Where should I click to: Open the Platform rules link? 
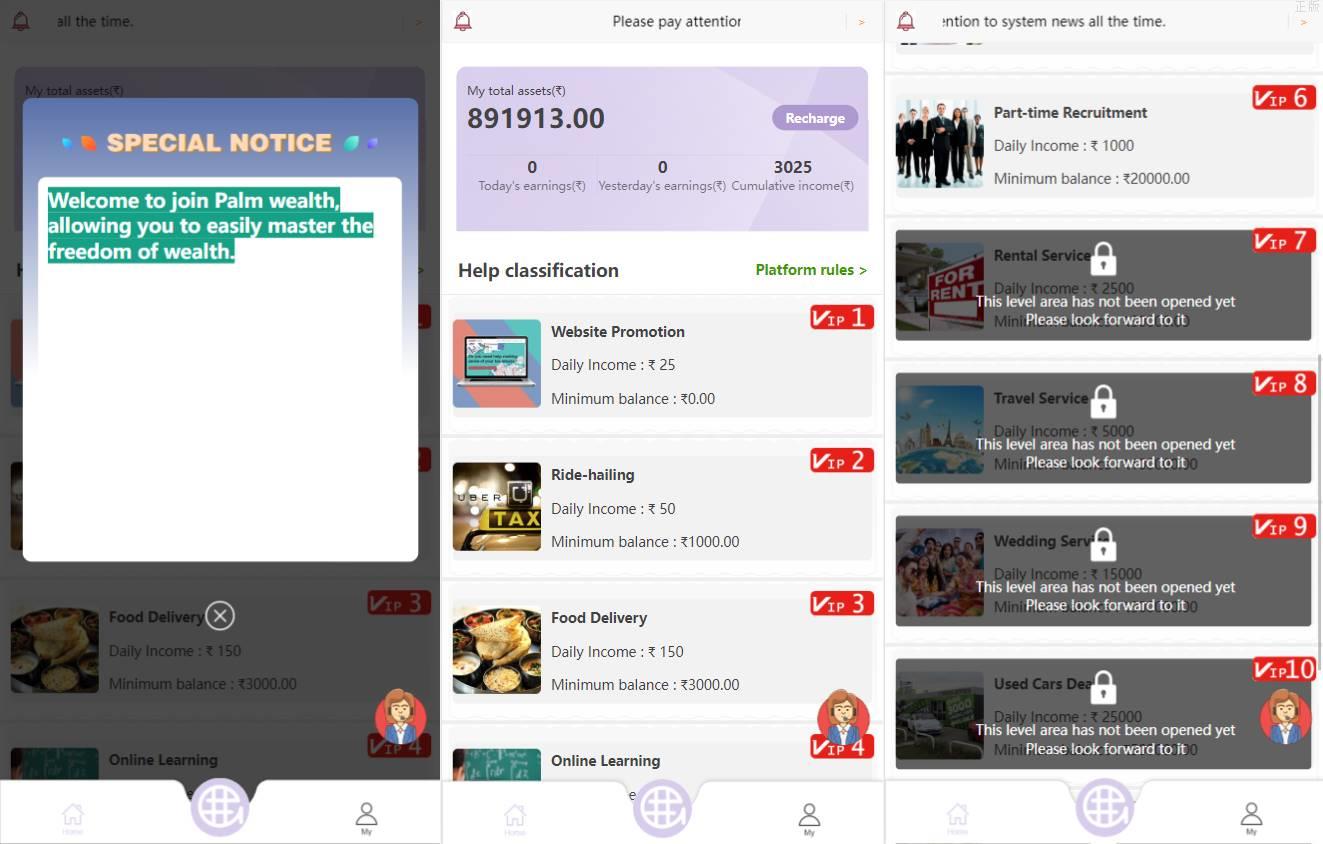coord(811,270)
